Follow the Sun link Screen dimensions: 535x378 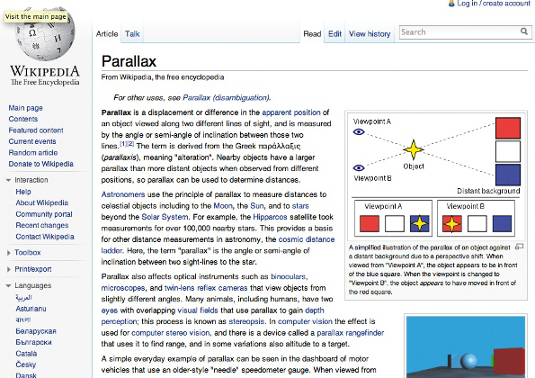(257, 206)
